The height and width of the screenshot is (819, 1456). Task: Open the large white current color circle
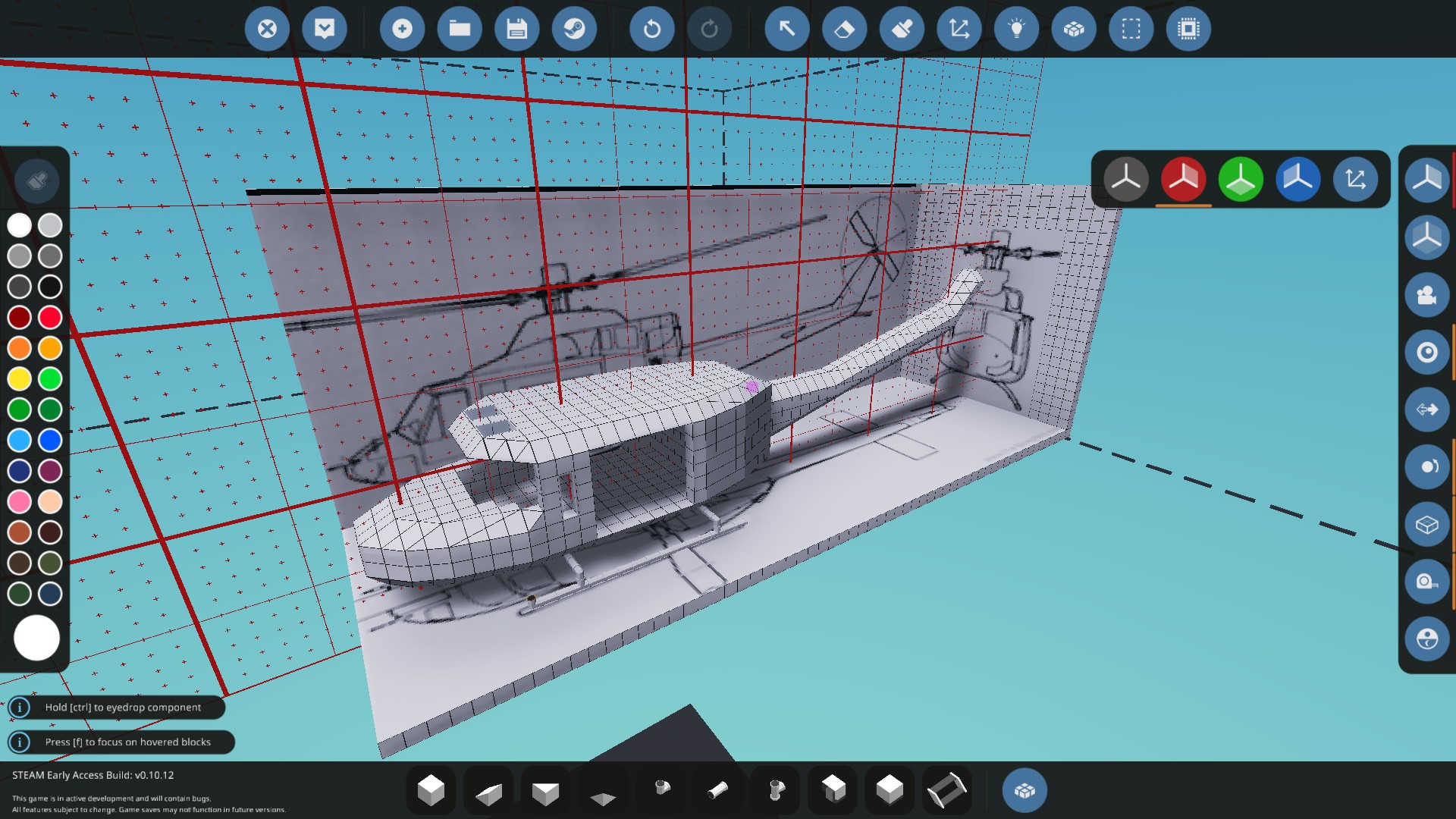click(36, 638)
